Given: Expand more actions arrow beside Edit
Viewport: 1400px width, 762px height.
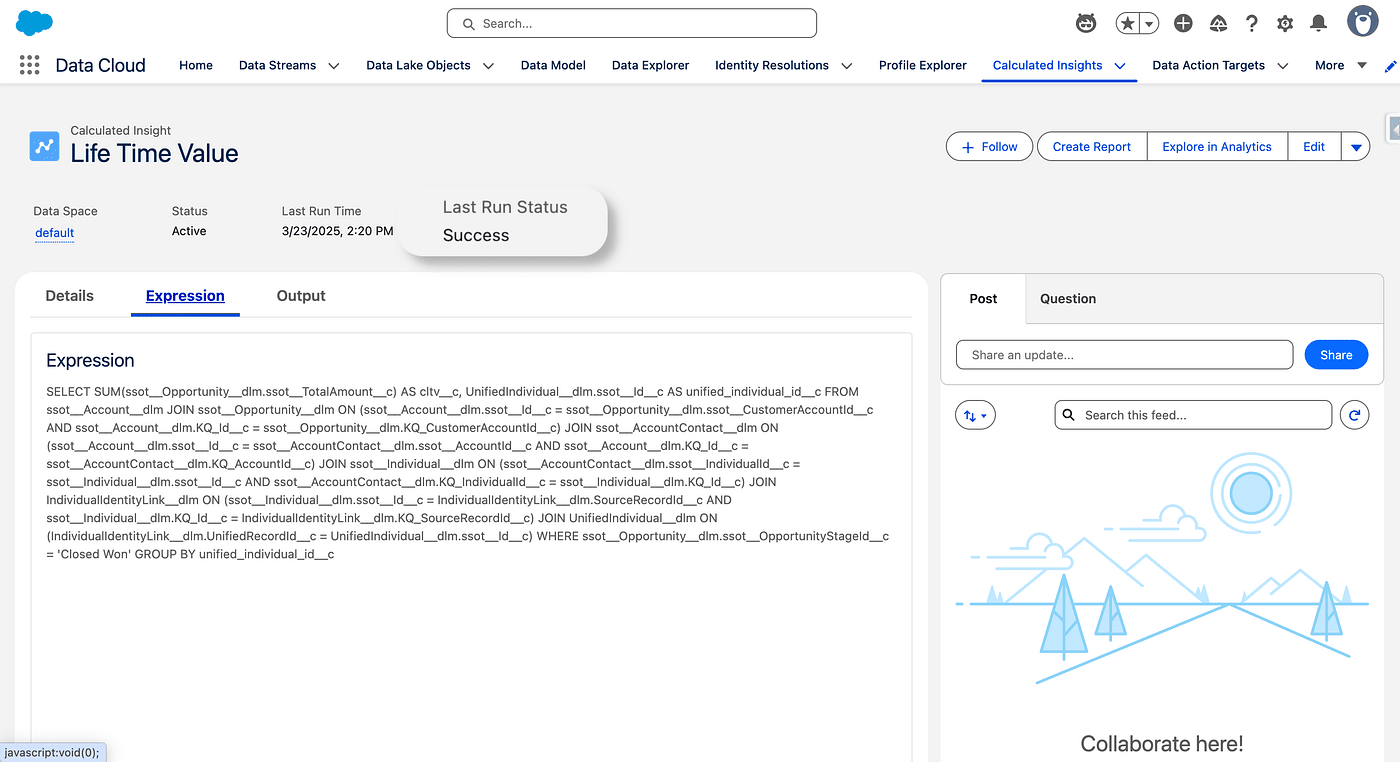Looking at the screenshot, I should tap(1356, 147).
